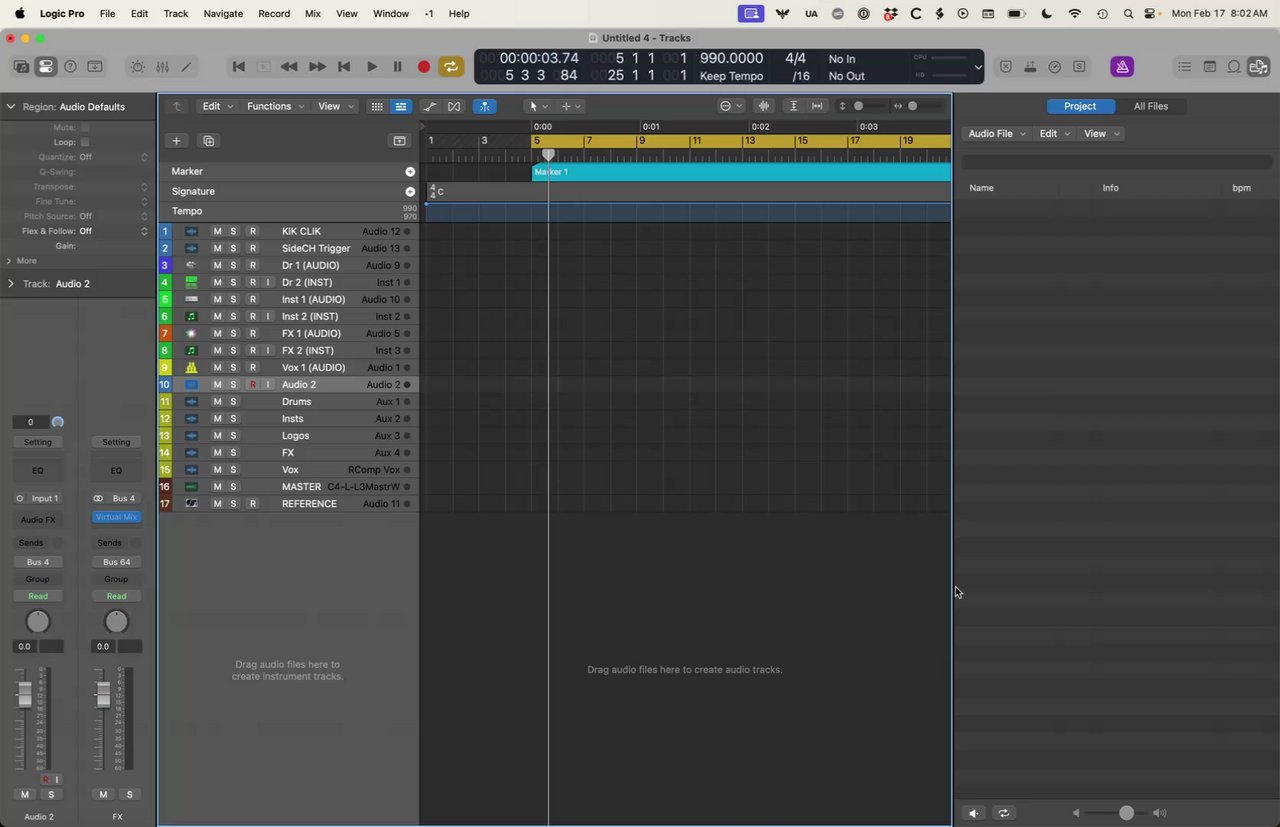1280x827 pixels.
Task: Start playback with the Play button
Action: (371, 67)
